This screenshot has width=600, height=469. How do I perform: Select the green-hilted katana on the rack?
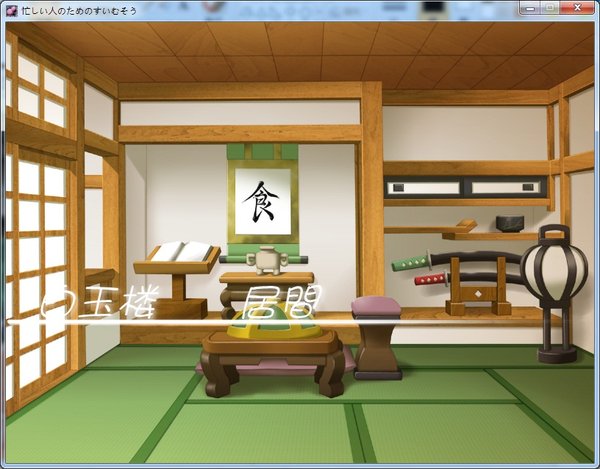pos(457,259)
